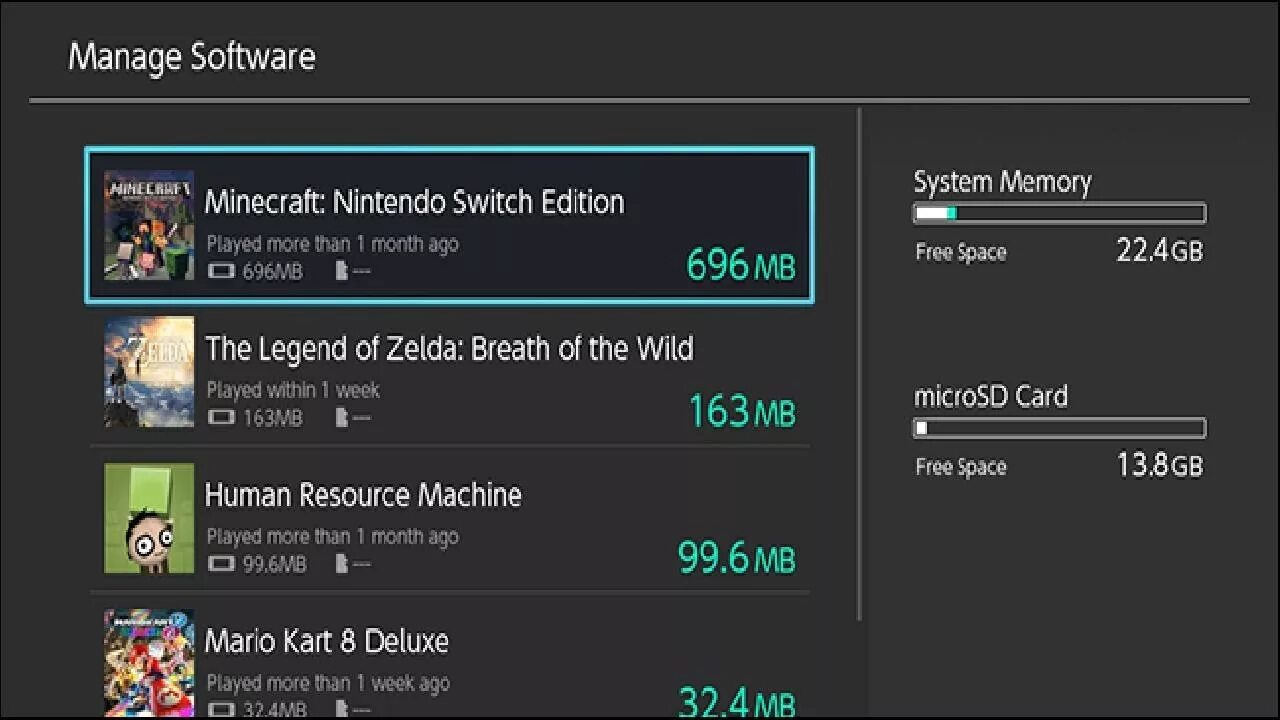The height and width of the screenshot is (720, 1280).
Task: Click the large cyan 163 MB size
Action: [x=742, y=411]
